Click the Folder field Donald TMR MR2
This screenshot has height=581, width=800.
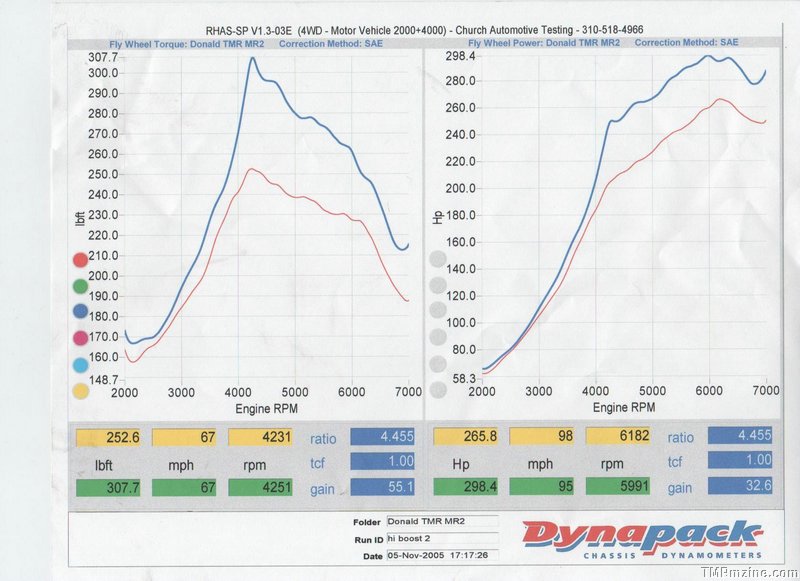(x=443, y=521)
